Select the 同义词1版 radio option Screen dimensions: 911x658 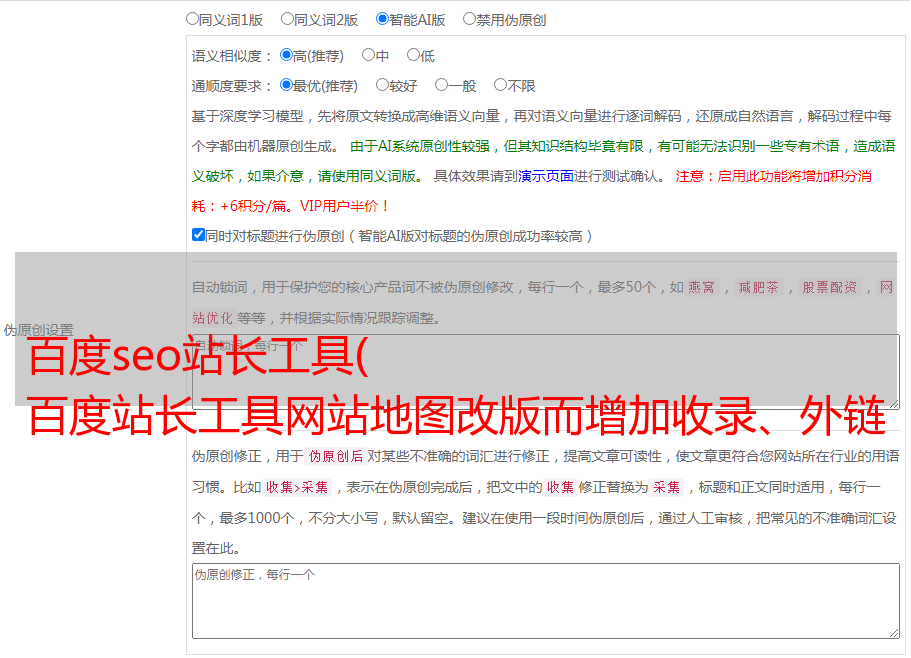(x=193, y=19)
